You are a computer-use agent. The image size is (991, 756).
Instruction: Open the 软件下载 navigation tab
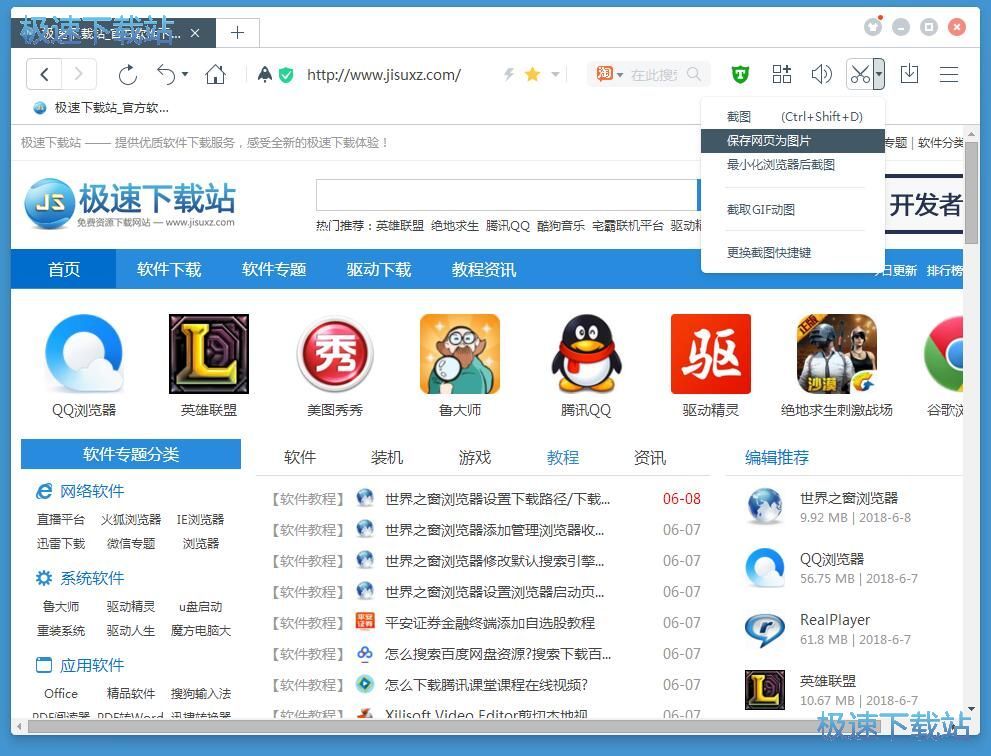(x=169, y=269)
